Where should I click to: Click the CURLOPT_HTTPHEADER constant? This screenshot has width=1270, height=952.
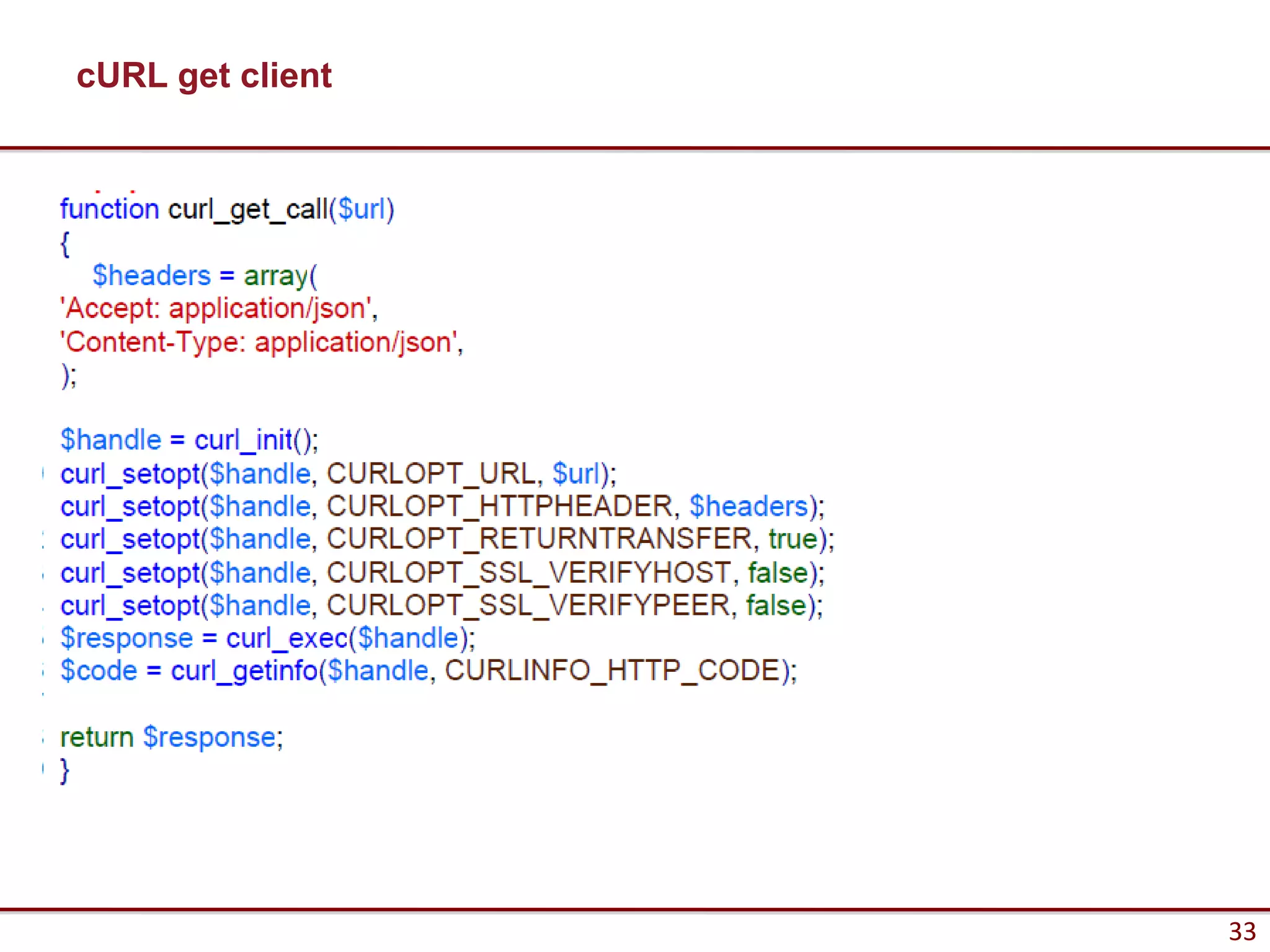pos(499,506)
